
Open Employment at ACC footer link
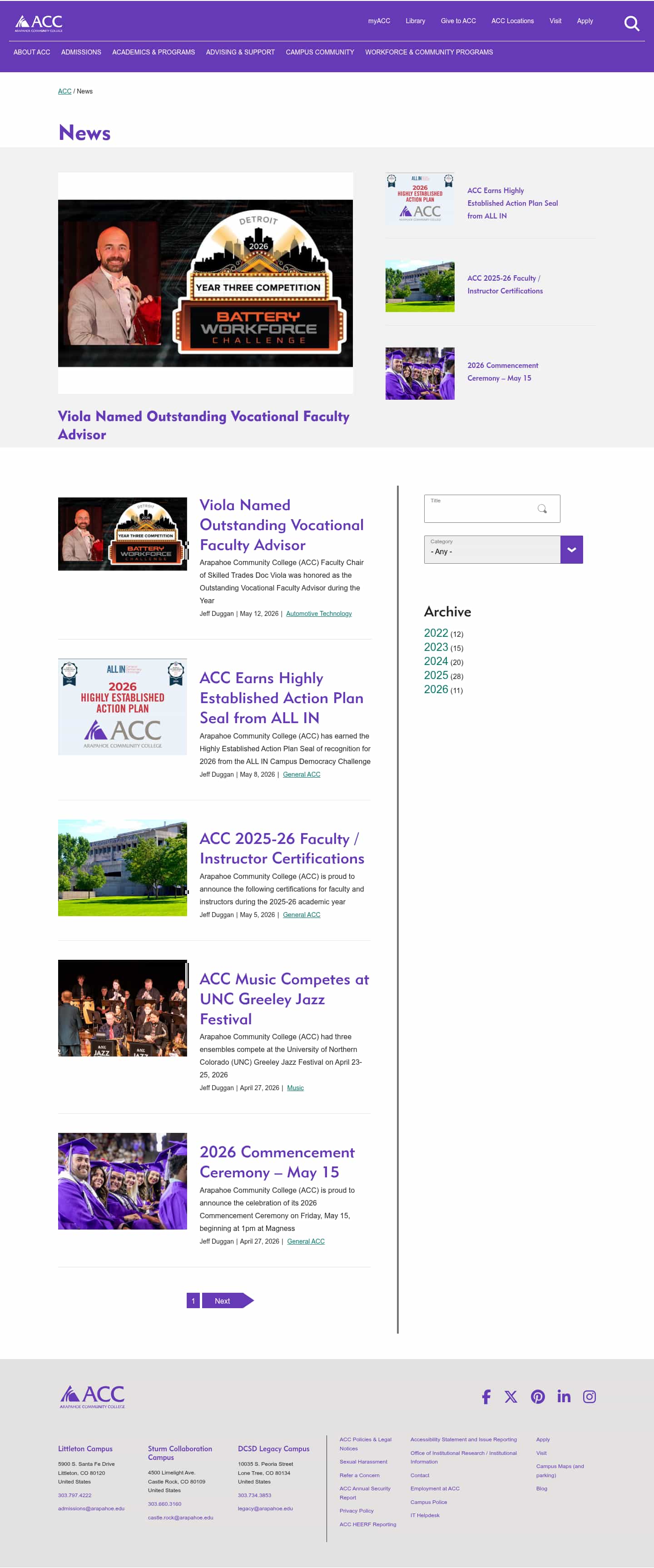pyautogui.click(x=435, y=1489)
